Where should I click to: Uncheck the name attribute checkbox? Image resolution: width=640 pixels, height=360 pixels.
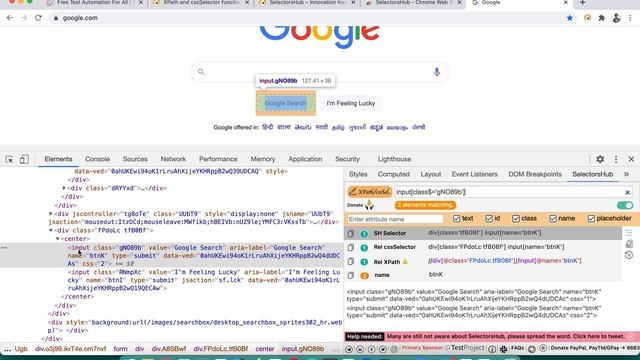(553, 219)
